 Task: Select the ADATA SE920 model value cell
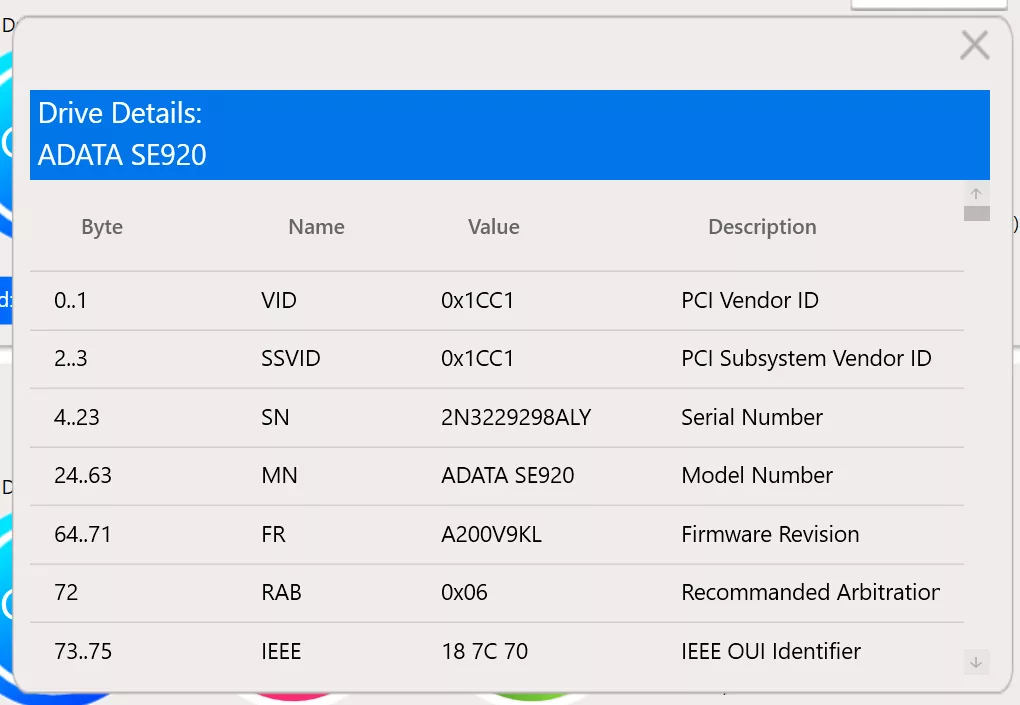507,475
